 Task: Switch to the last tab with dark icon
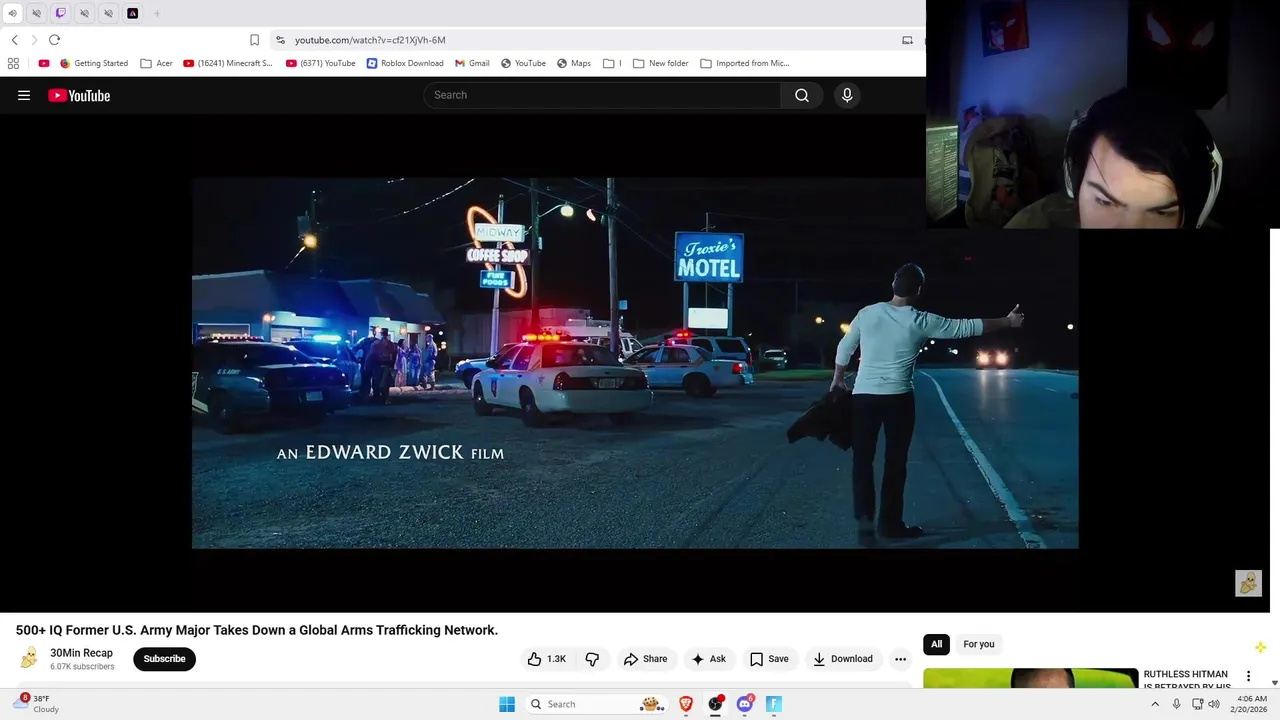(132, 13)
